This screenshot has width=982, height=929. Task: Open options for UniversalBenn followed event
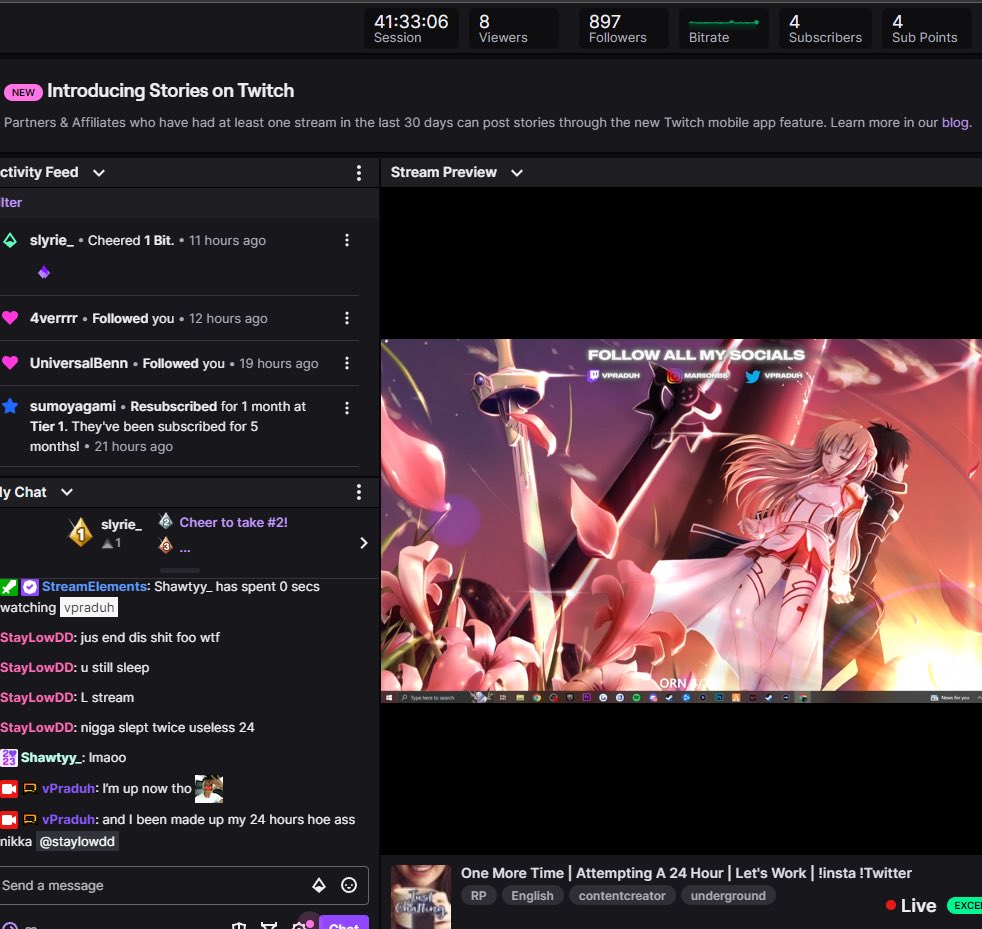pos(346,363)
